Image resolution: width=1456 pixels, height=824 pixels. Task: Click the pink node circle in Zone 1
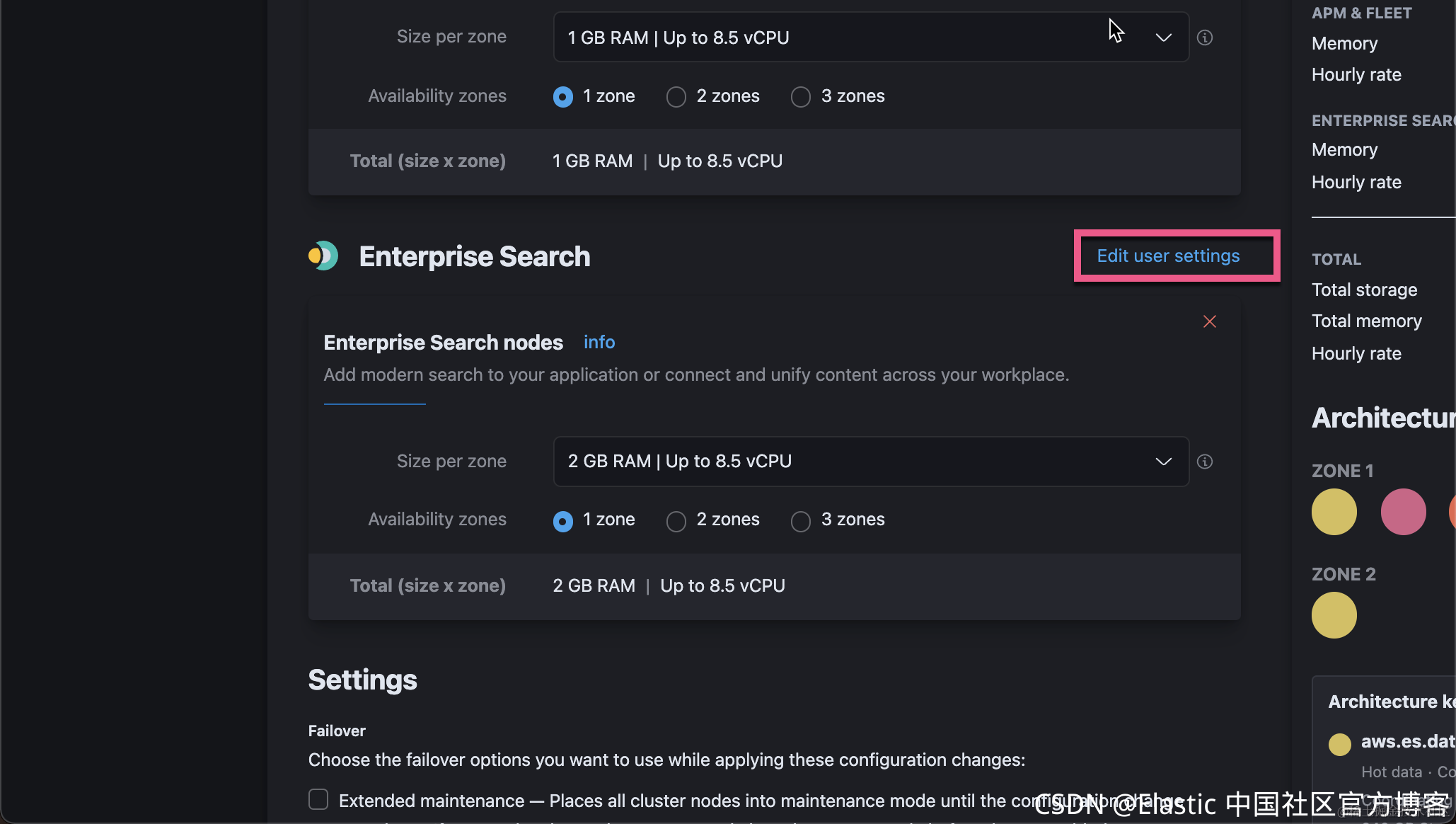click(x=1403, y=512)
